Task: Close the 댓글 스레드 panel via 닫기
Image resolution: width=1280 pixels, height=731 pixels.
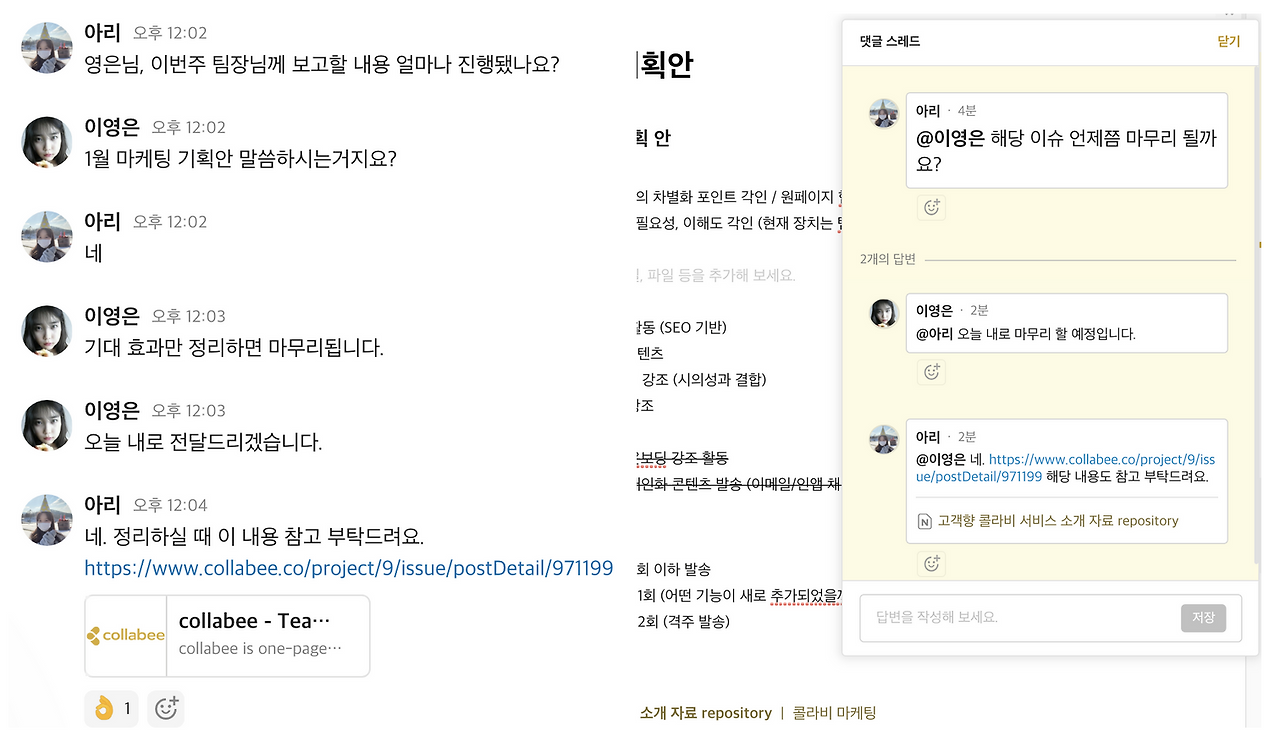Action: point(1228,42)
